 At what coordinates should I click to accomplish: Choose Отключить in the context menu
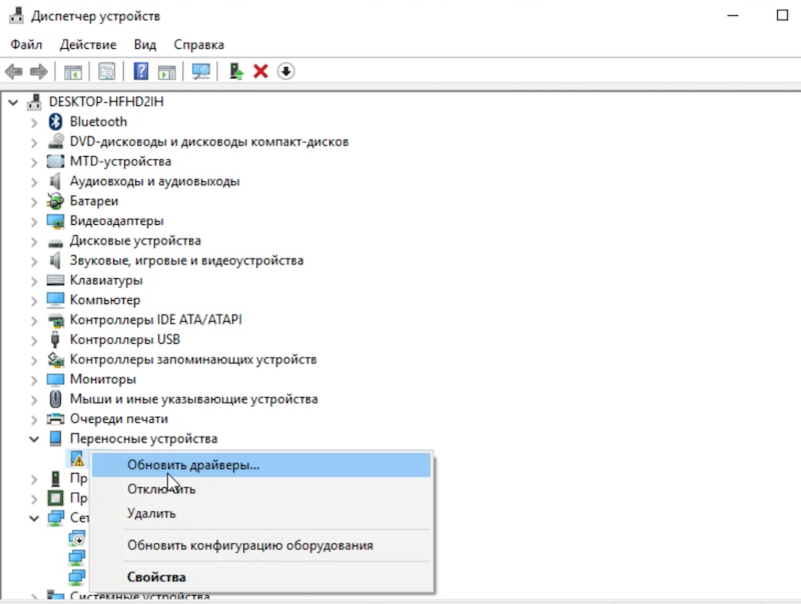tap(261, 489)
